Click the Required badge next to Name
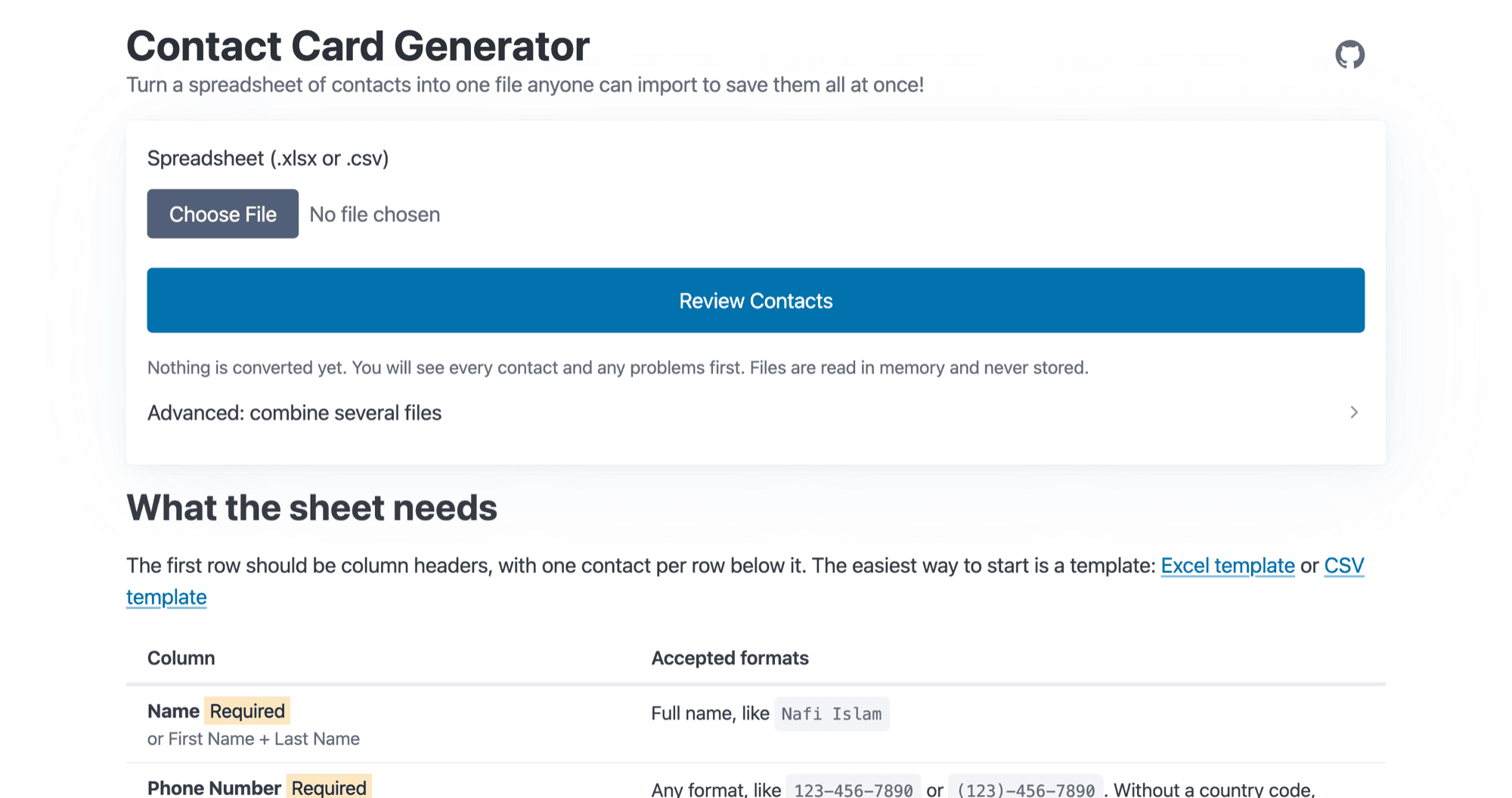 (247, 711)
